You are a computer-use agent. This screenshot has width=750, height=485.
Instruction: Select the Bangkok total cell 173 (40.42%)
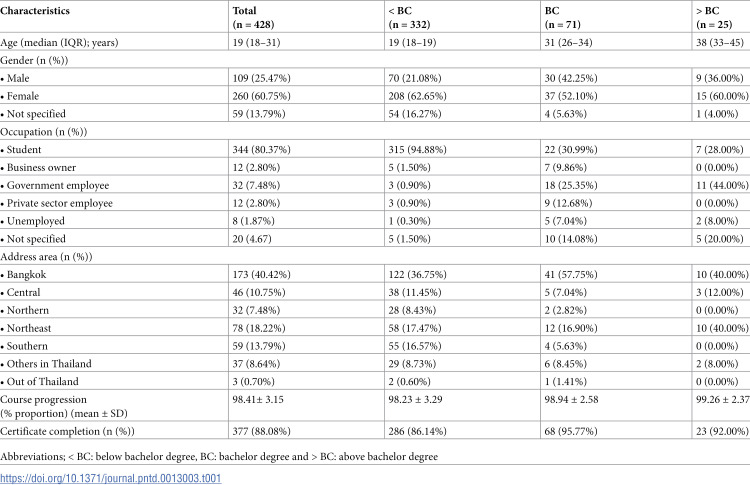click(262, 275)
